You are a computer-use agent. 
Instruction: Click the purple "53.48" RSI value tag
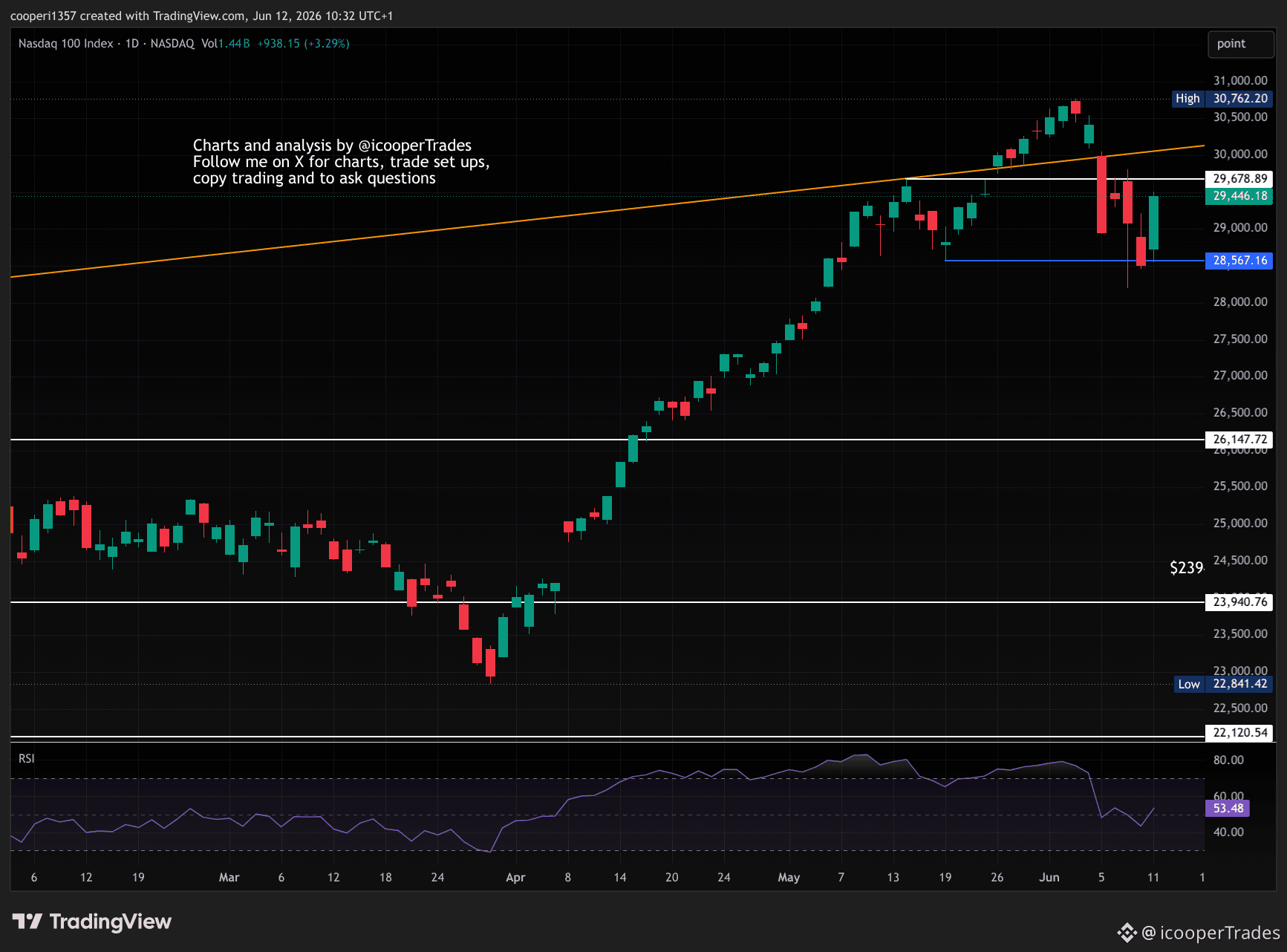coord(1228,808)
